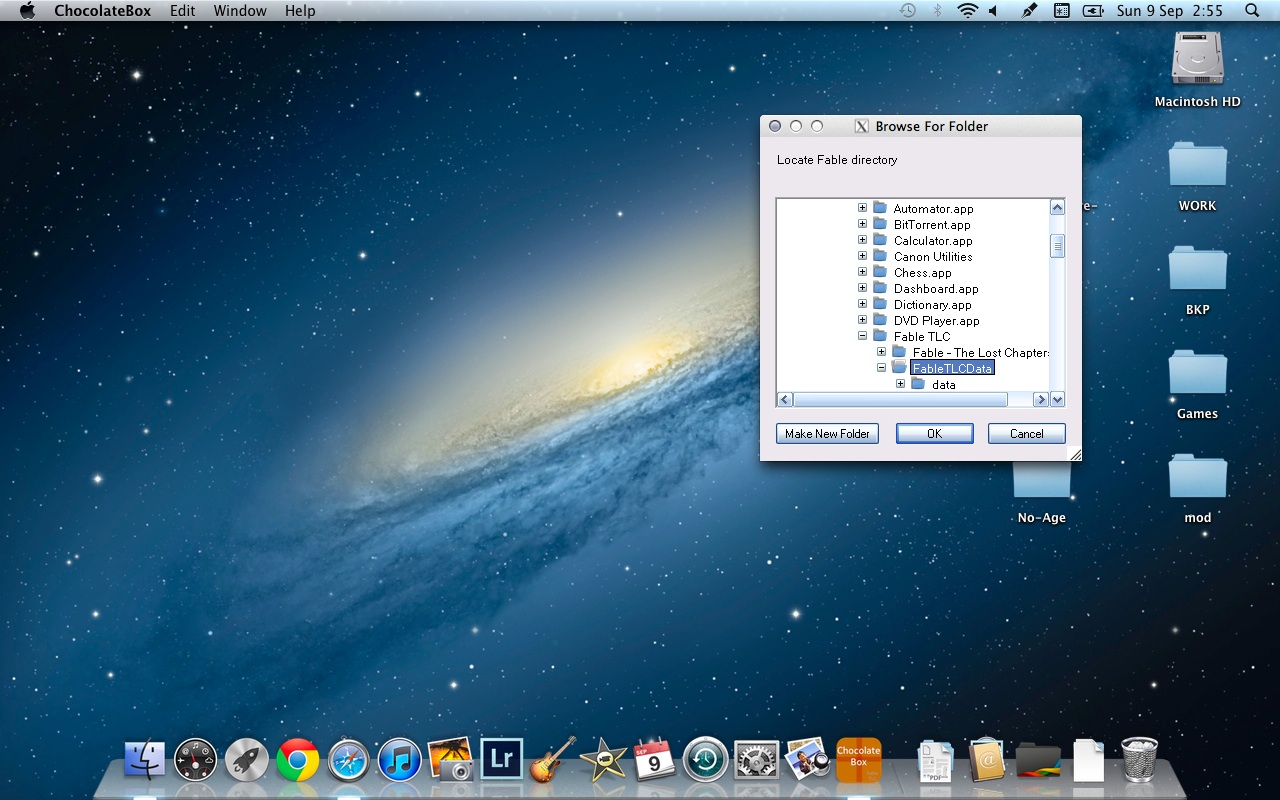Select the DVD Player.app folder

point(936,321)
